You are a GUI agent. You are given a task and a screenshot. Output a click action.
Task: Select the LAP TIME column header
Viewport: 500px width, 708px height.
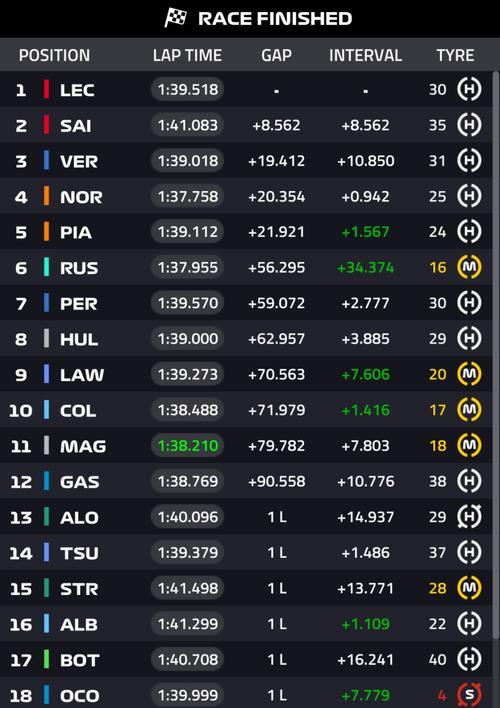coord(187,56)
